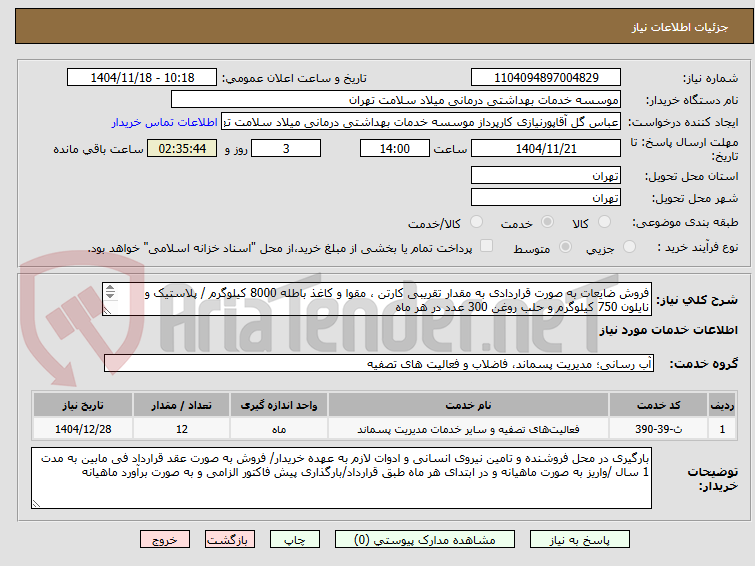Click the remaining time countdown 02:35:44

tap(182, 148)
